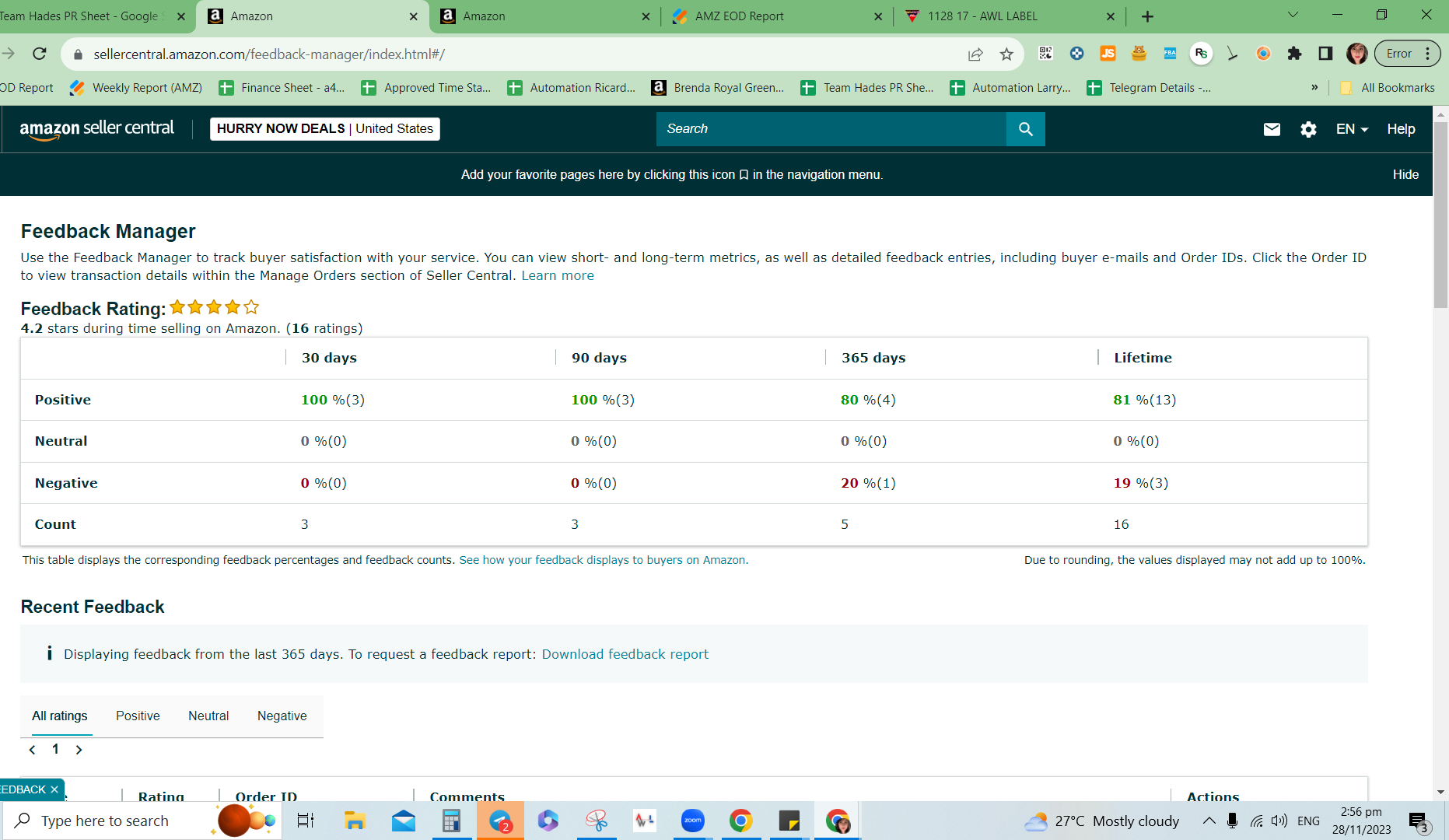Select the All ratings tab

tap(60, 716)
